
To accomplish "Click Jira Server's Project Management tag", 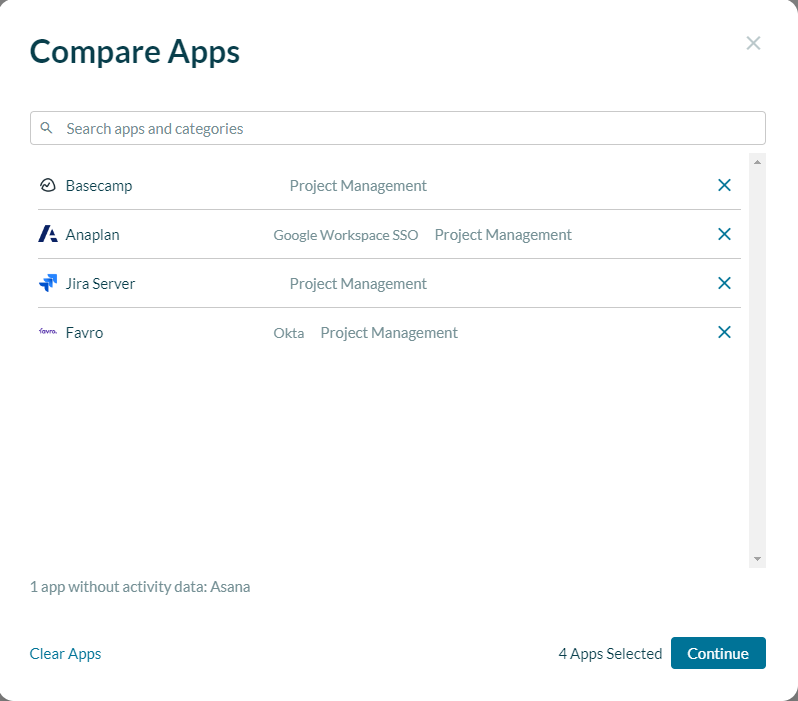I will 358,284.
